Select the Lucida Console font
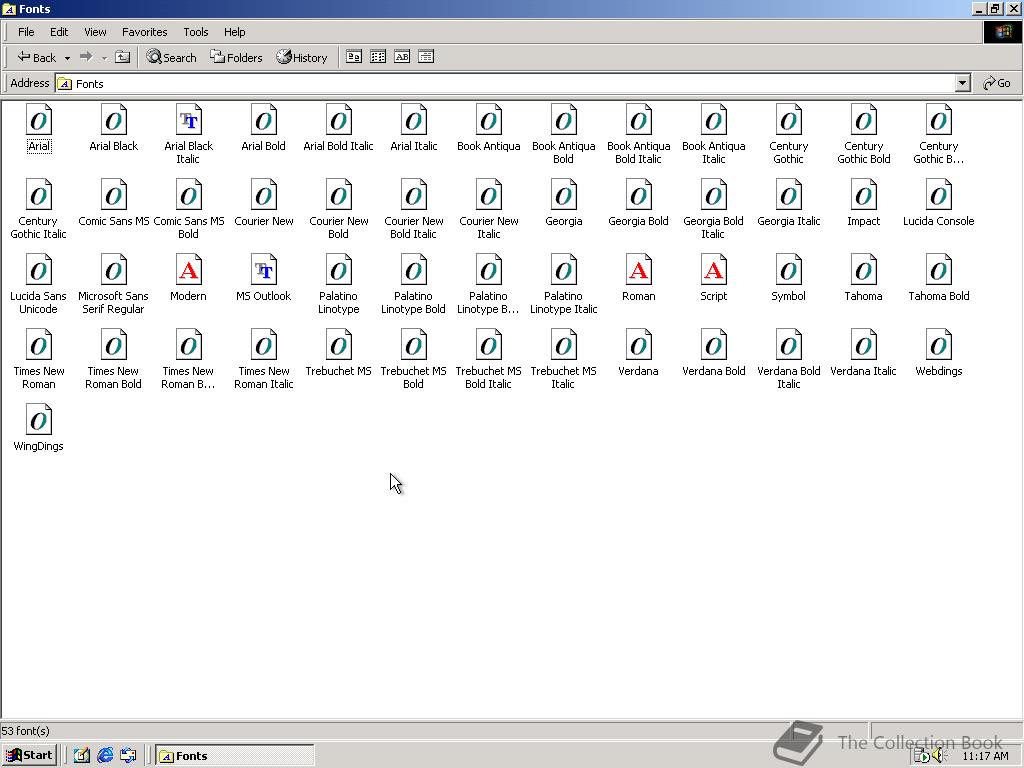 (938, 203)
